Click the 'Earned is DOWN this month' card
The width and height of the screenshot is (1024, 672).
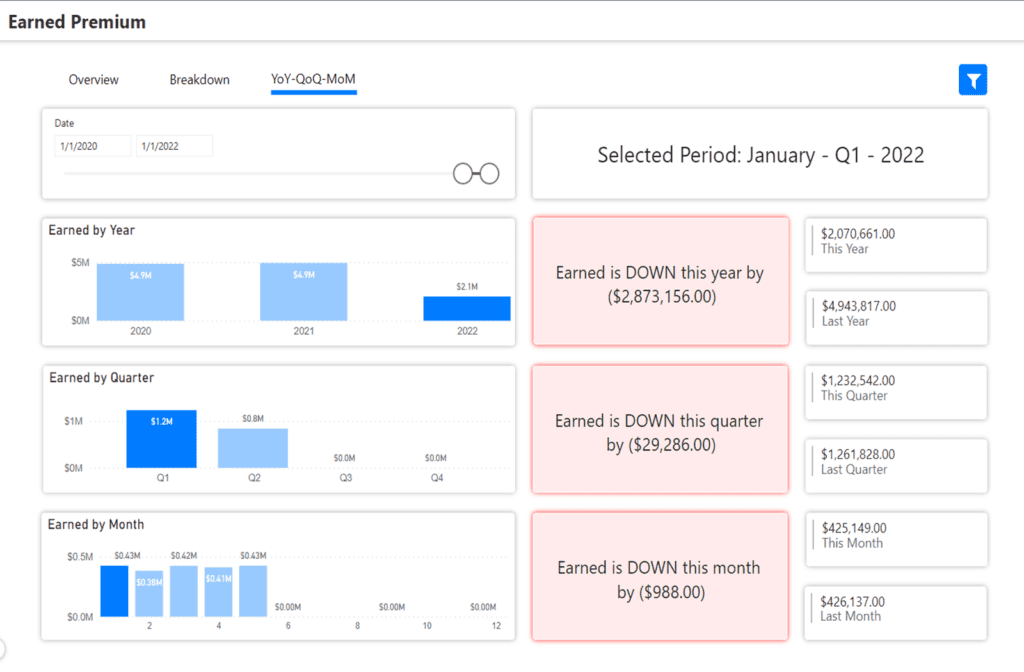[x=660, y=576]
